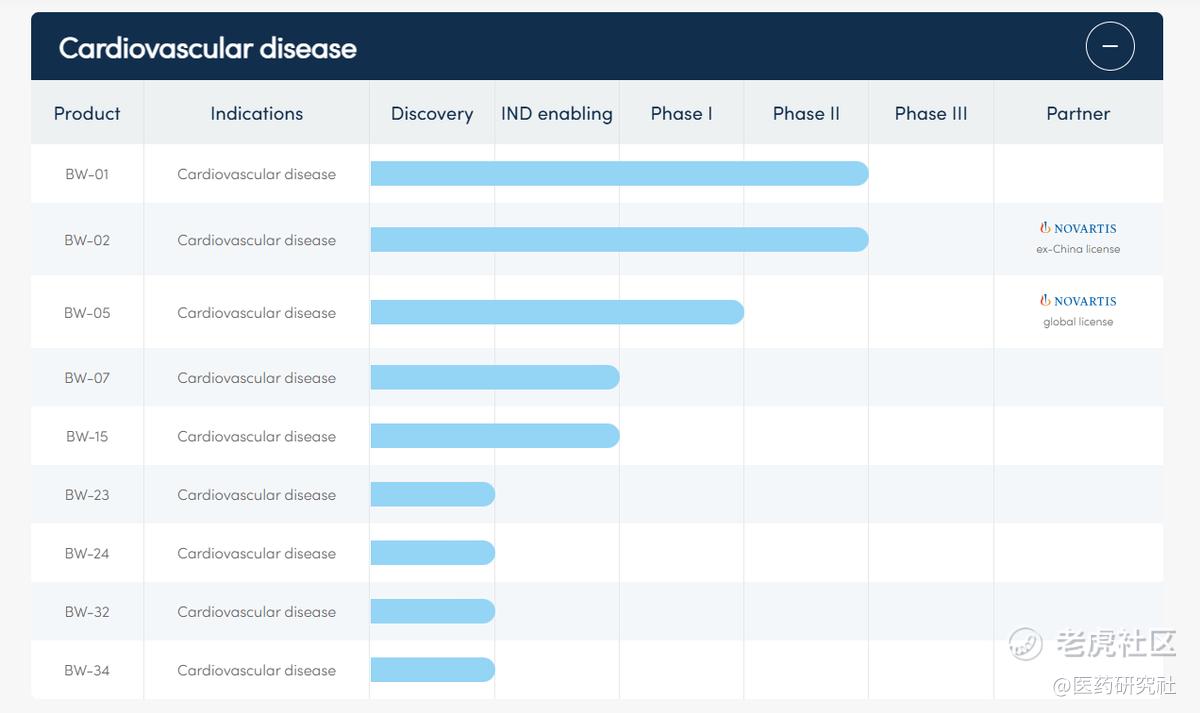1200x713 pixels.
Task: Click the Phase III column header
Action: (931, 113)
